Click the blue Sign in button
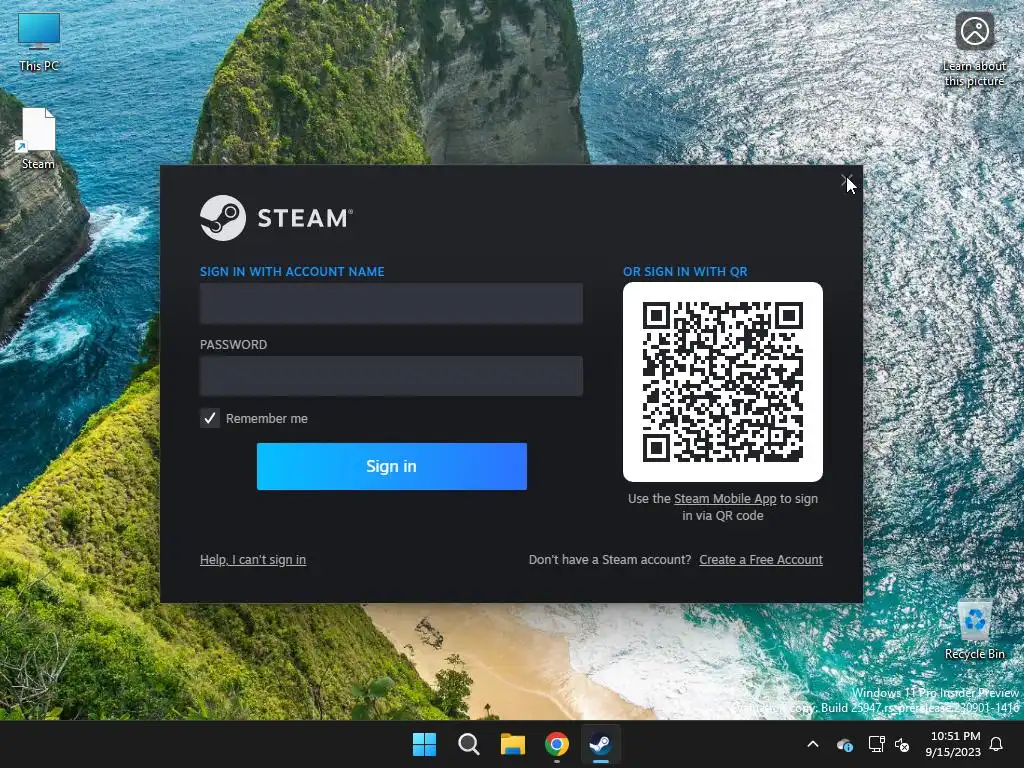The width and height of the screenshot is (1024, 768). (392, 466)
